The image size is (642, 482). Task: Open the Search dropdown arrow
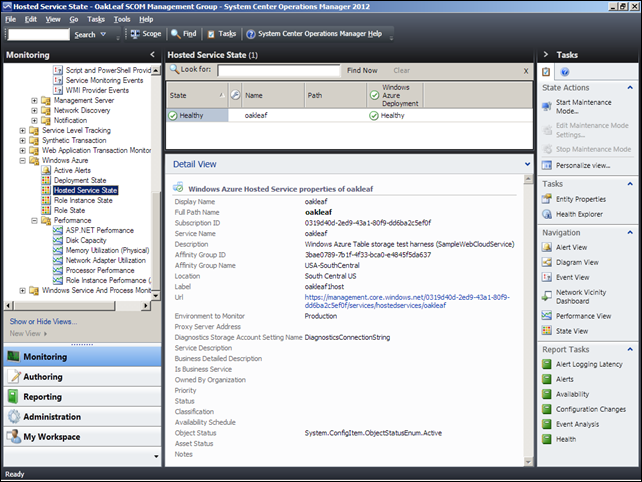(x=103, y=34)
